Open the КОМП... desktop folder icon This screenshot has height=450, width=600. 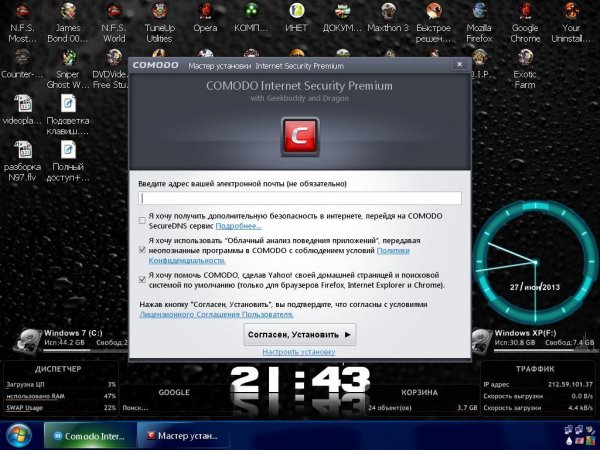pos(251,11)
